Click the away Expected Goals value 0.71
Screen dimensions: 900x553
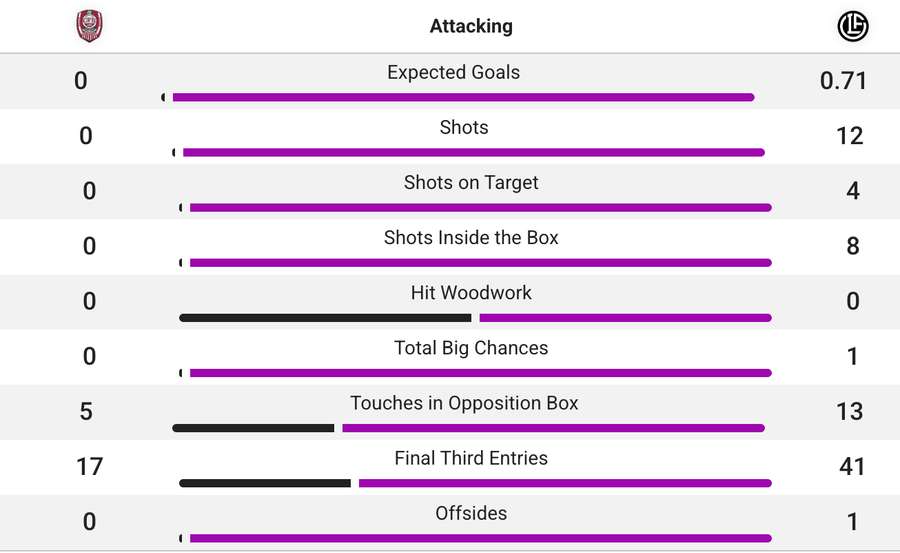click(843, 81)
